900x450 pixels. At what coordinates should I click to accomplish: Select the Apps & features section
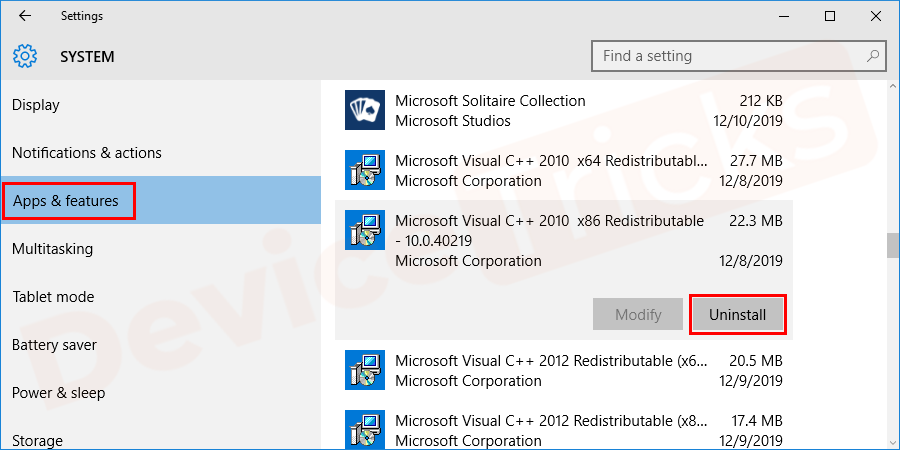point(66,201)
